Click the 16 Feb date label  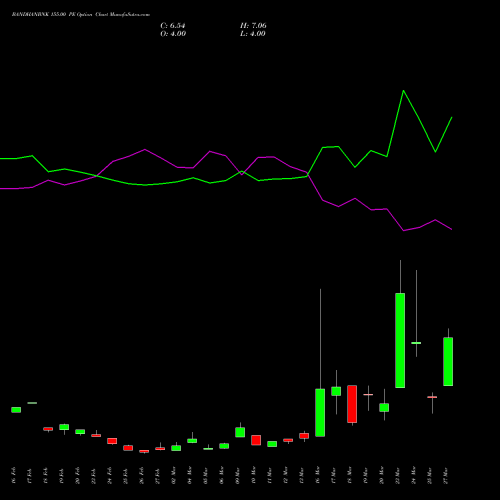click(14, 476)
